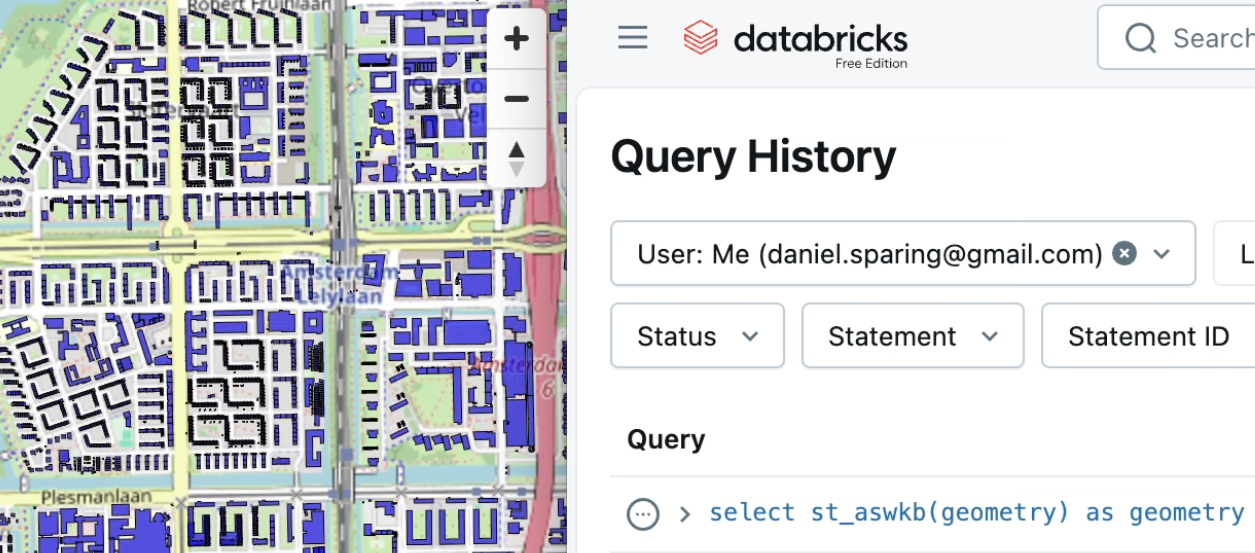
Task: Click the Query History heading
Action: click(753, 157)
